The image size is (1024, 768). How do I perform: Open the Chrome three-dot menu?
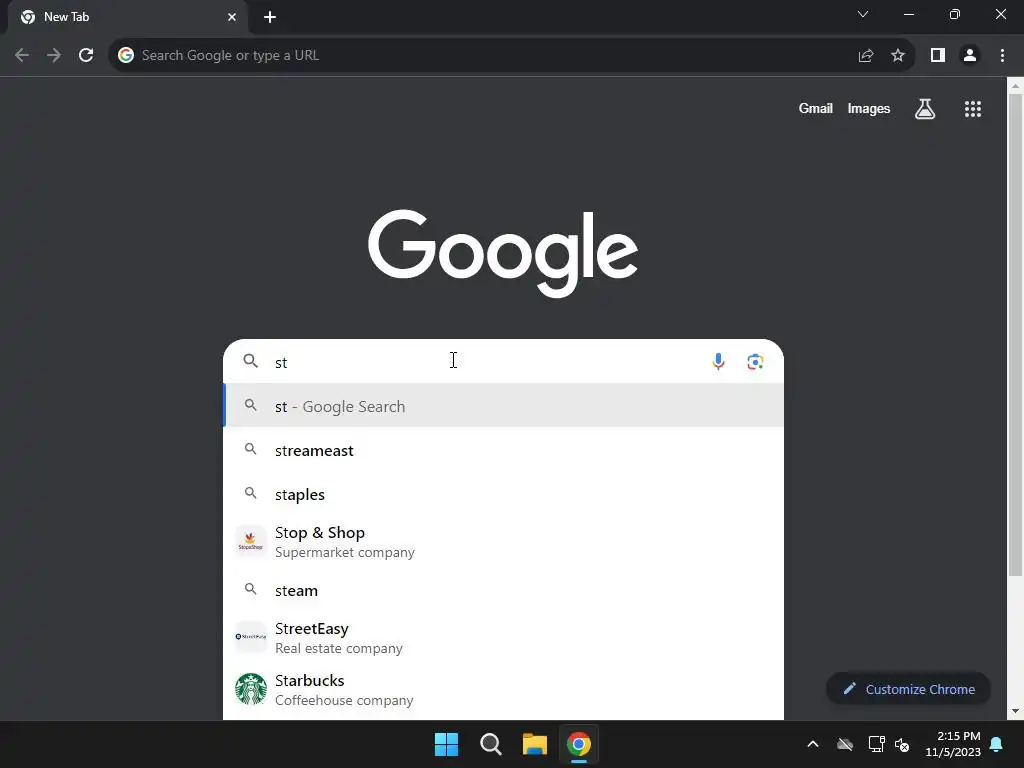coord(1002,56)
